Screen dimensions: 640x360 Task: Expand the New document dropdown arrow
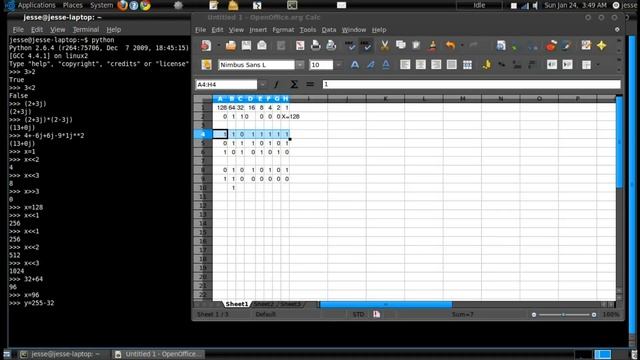[x=218, y=45]
